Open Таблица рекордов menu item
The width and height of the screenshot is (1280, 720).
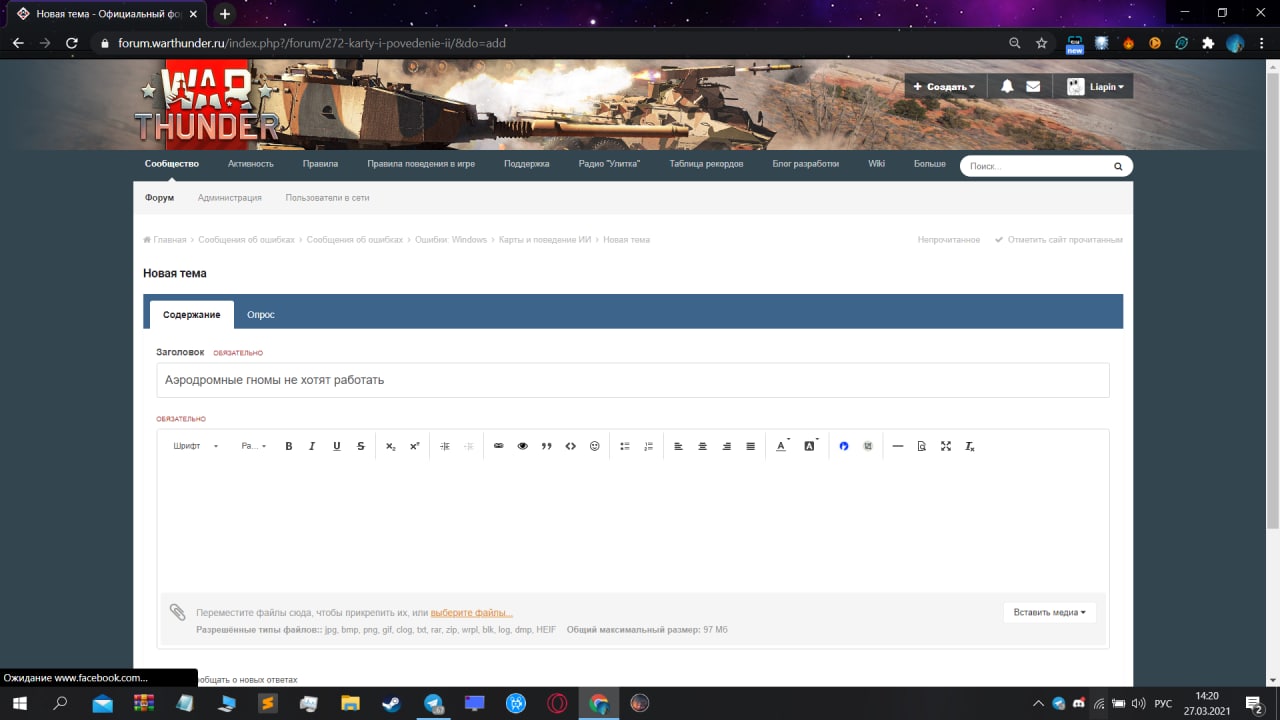pyautogui.click(x=707, y=163)
